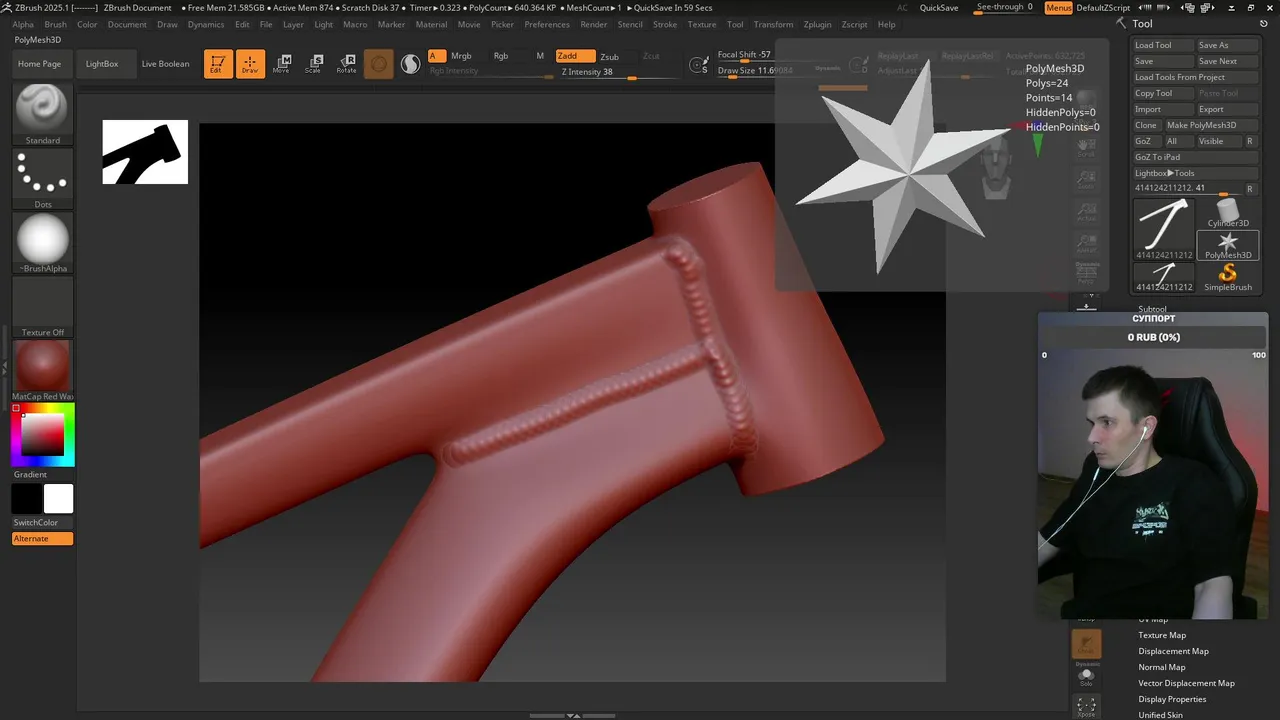This screenshot has width=1280, height=720.
Task: Click the white secondary color swatch
Action: [58, 498]
